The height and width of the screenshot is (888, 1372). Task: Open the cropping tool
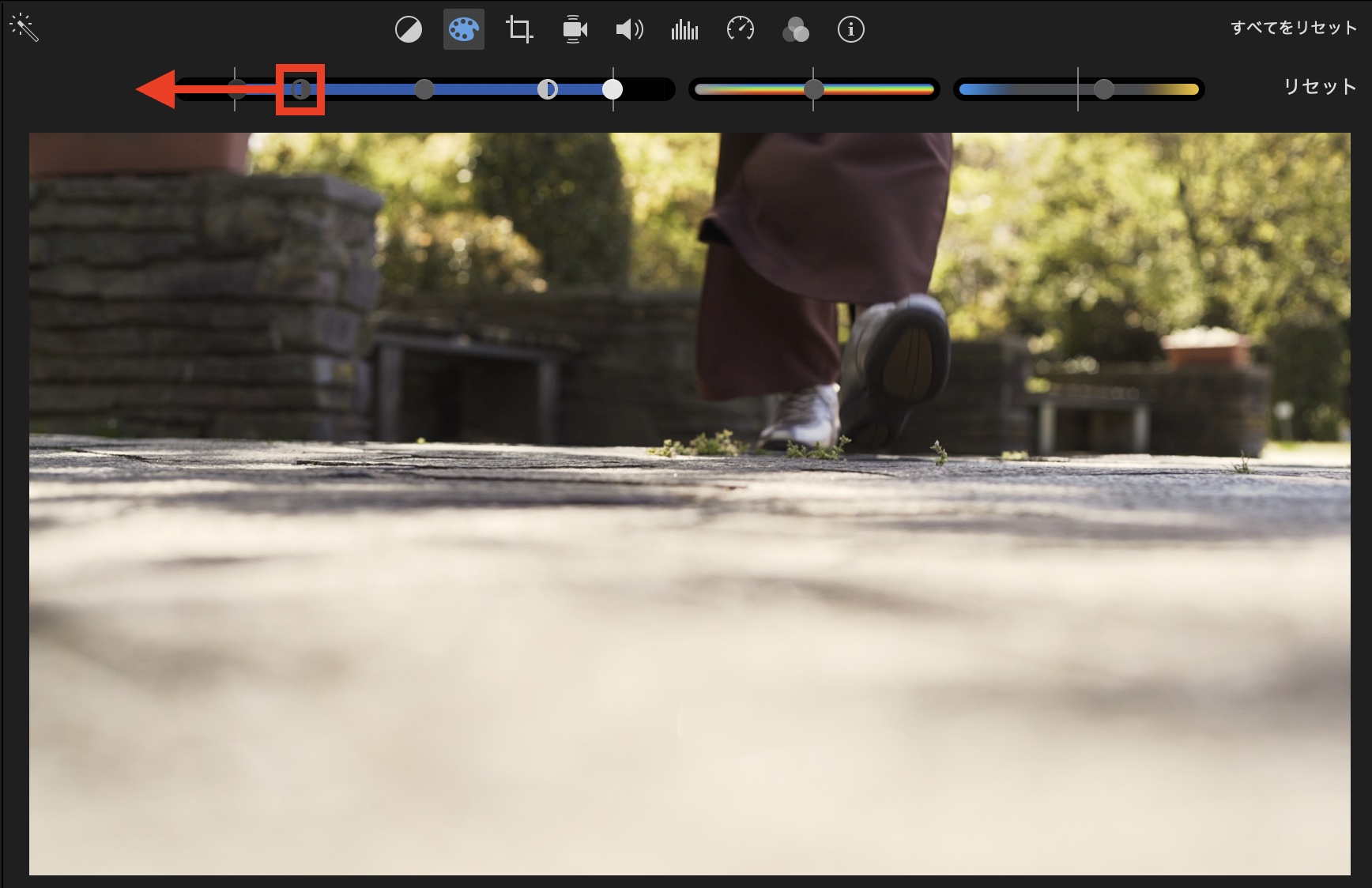pyautogui.click(x=519, y=30)
